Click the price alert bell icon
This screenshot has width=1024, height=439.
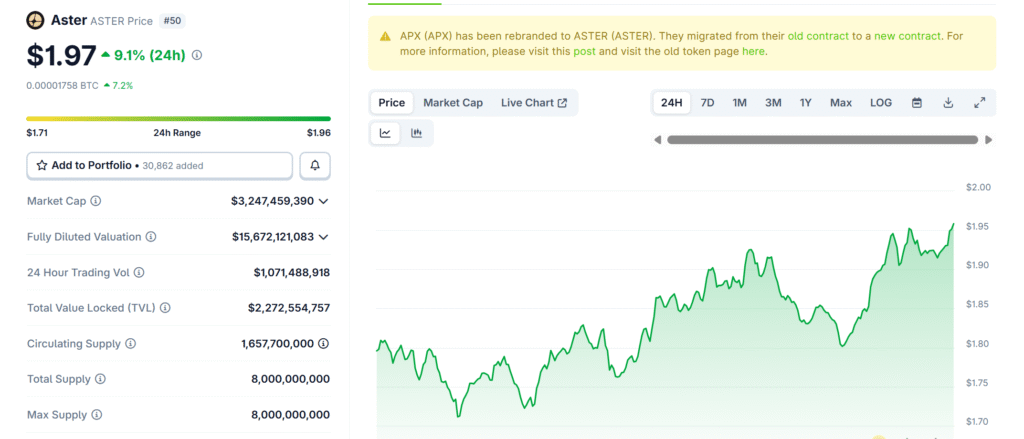point(315,165)
